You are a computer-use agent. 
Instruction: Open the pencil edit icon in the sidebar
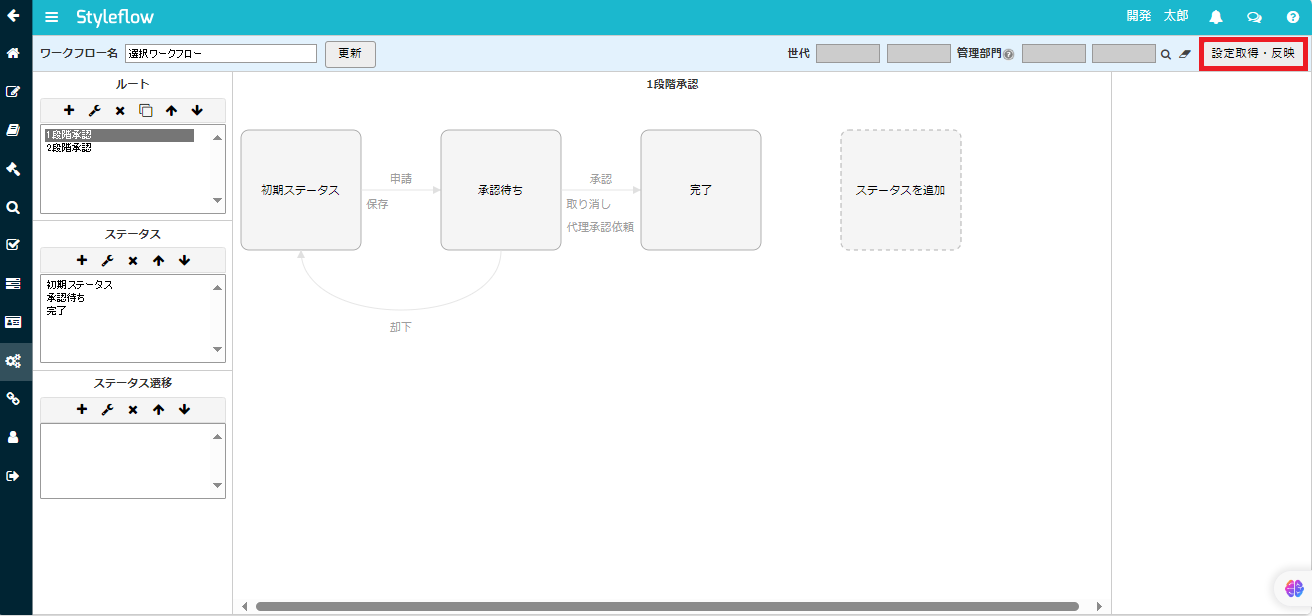(x=14, y=91)
